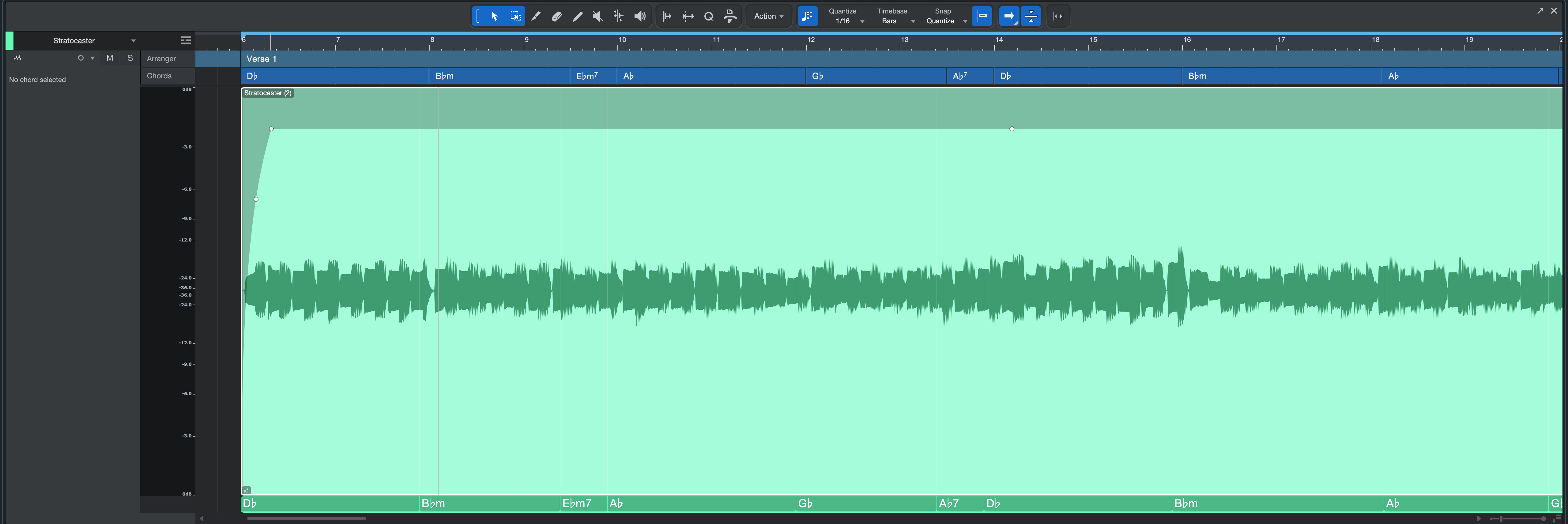Click the fade-in end handle at clip top

pos(271,129)
